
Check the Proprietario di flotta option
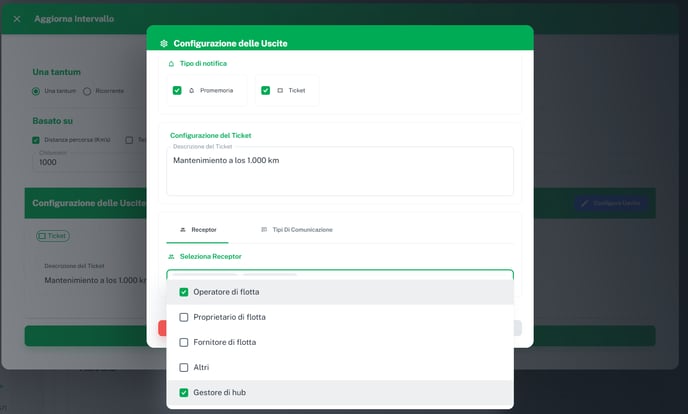[184, 317]
